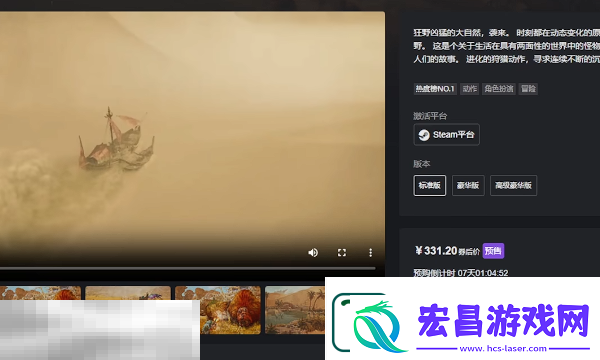Click the purple 预售 badge

(x=493, y=251)
